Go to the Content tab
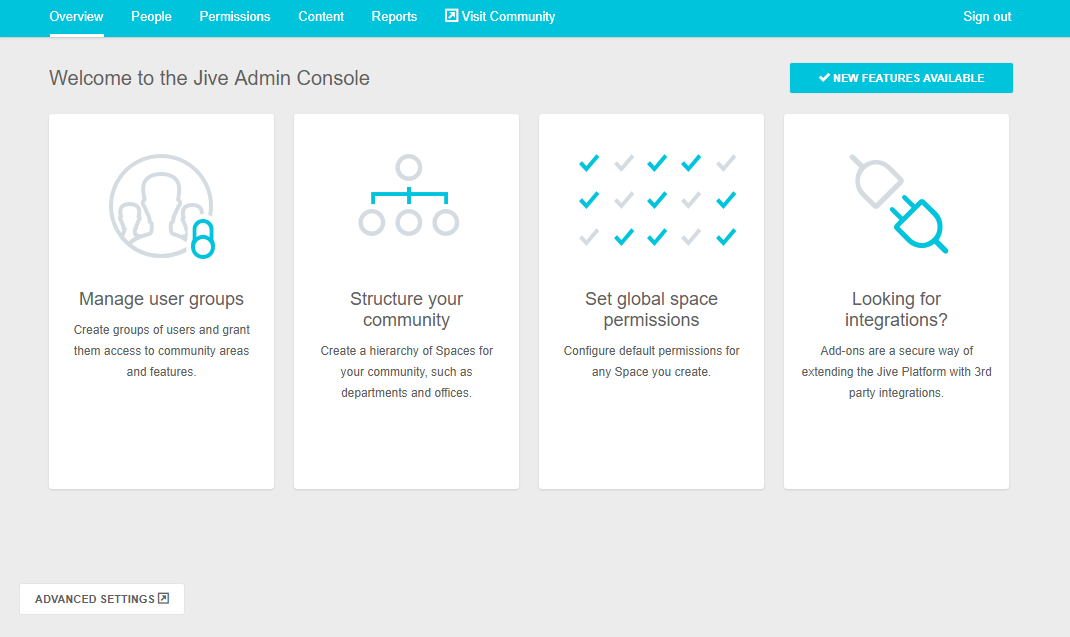Screen dimensions: 1070x637 (321, 16)
